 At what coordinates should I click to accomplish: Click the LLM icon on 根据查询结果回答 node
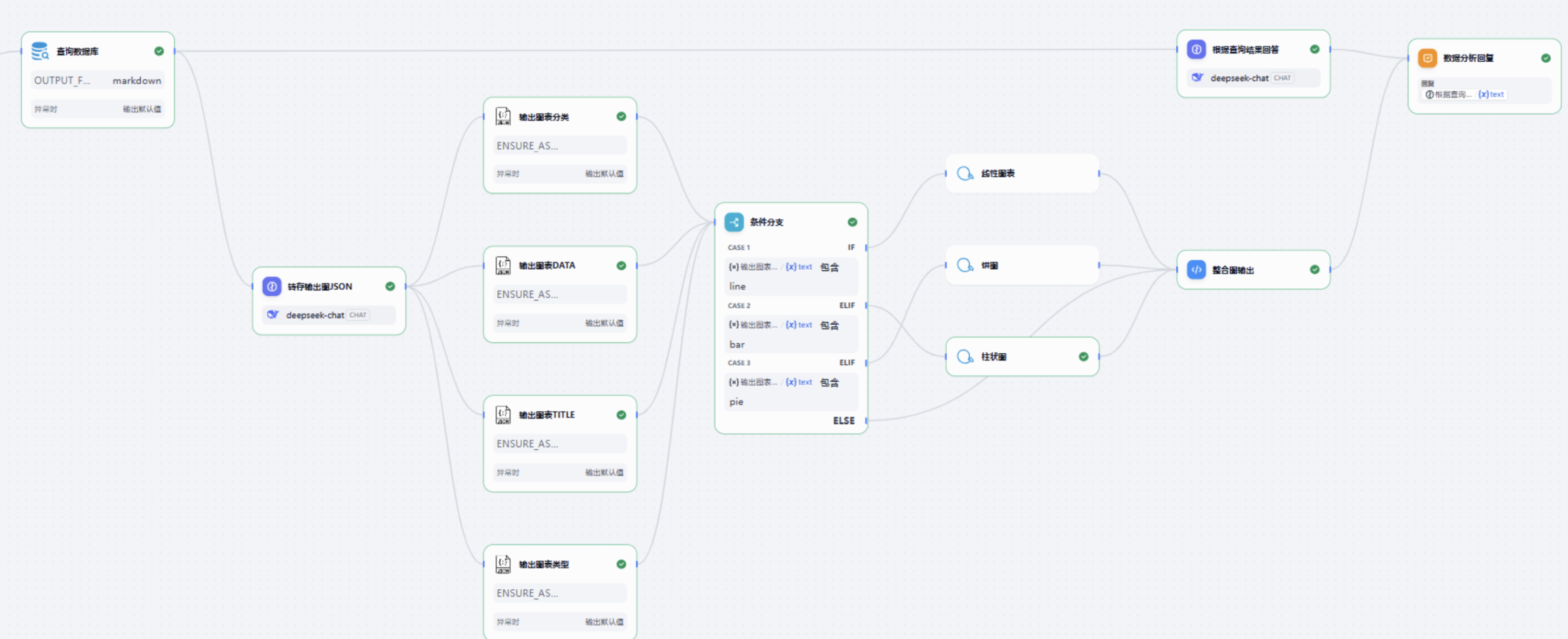pos(1197,49)
